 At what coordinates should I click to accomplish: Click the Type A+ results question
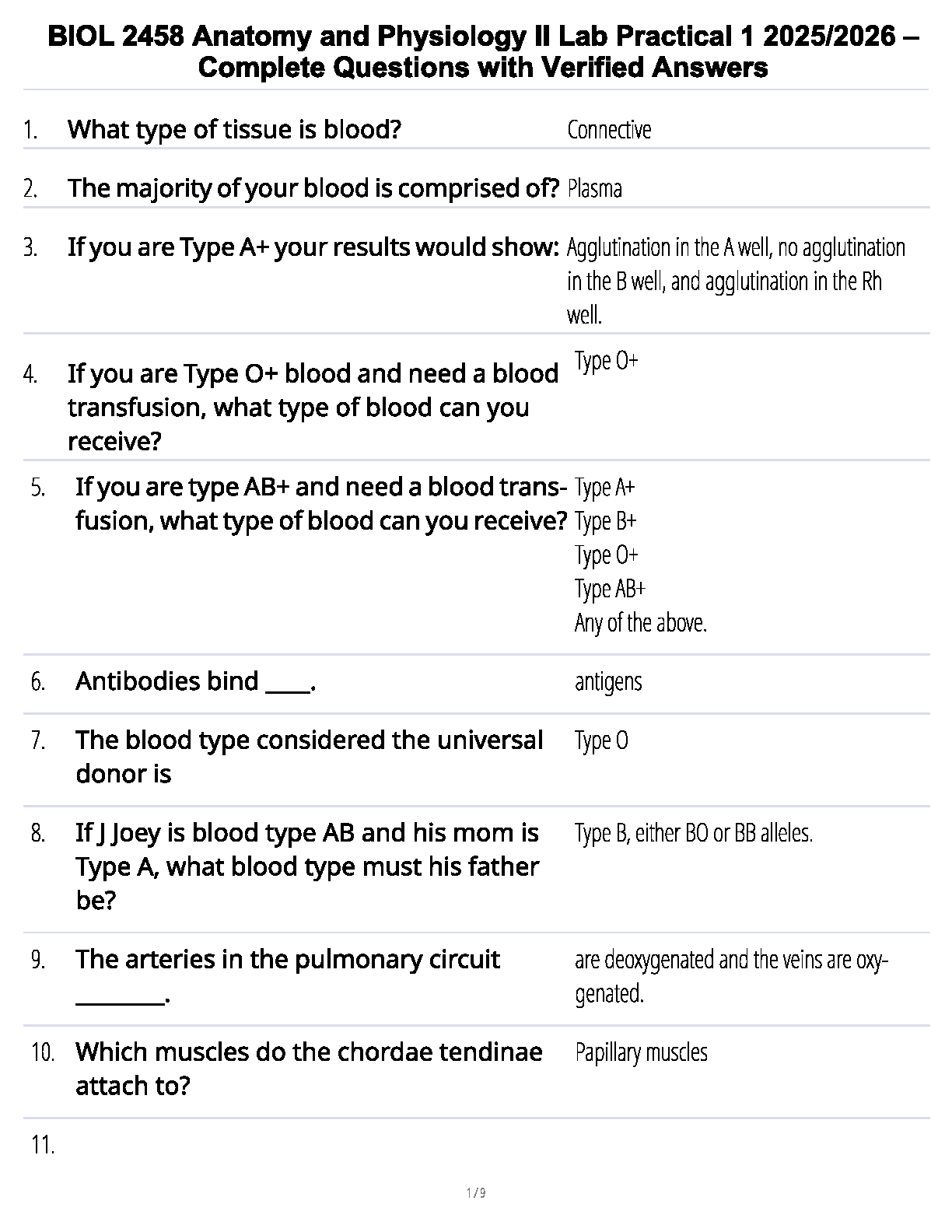313,247
